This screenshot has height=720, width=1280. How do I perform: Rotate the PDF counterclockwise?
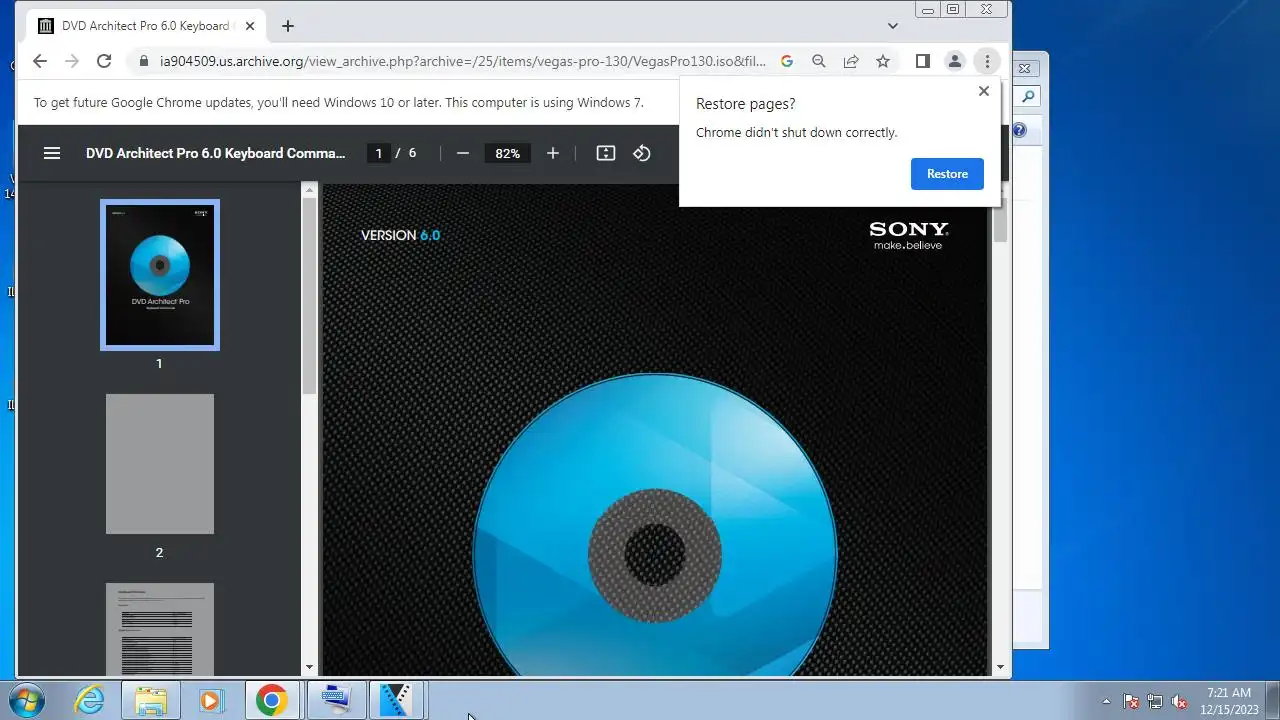pyautogui.click(x=642, y=153)
